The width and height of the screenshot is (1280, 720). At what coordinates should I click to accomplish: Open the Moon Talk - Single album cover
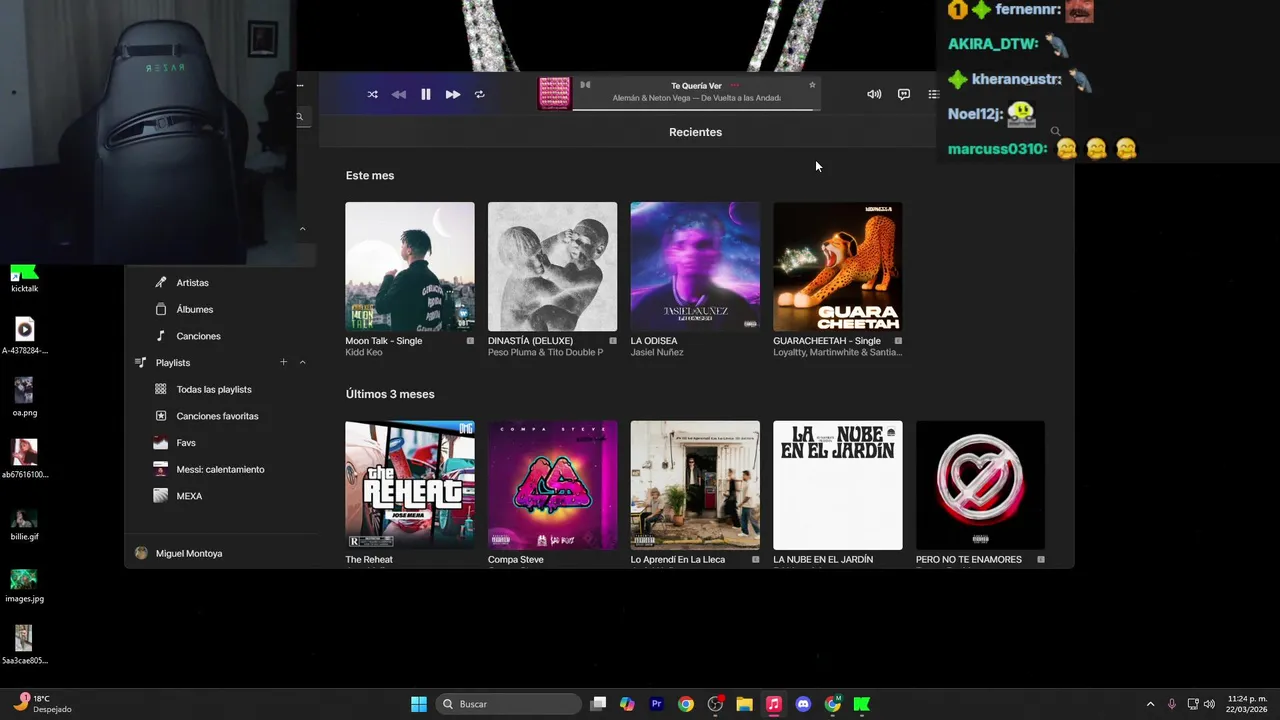coord(410,266)
